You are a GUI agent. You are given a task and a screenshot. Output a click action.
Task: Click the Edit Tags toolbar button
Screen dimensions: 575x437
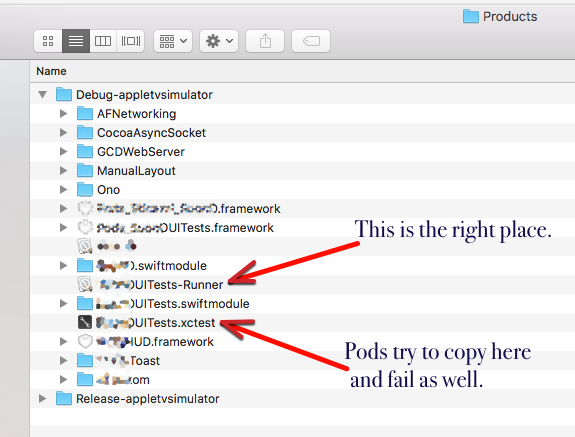311,41
